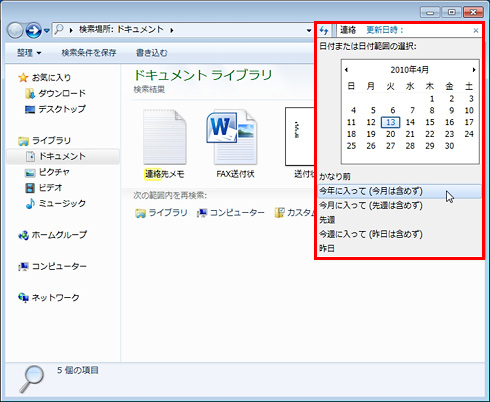The height and width of the screenshot is (402, 490).
Task: Click 5 個の項目 status text
Action: click(78, 370)
